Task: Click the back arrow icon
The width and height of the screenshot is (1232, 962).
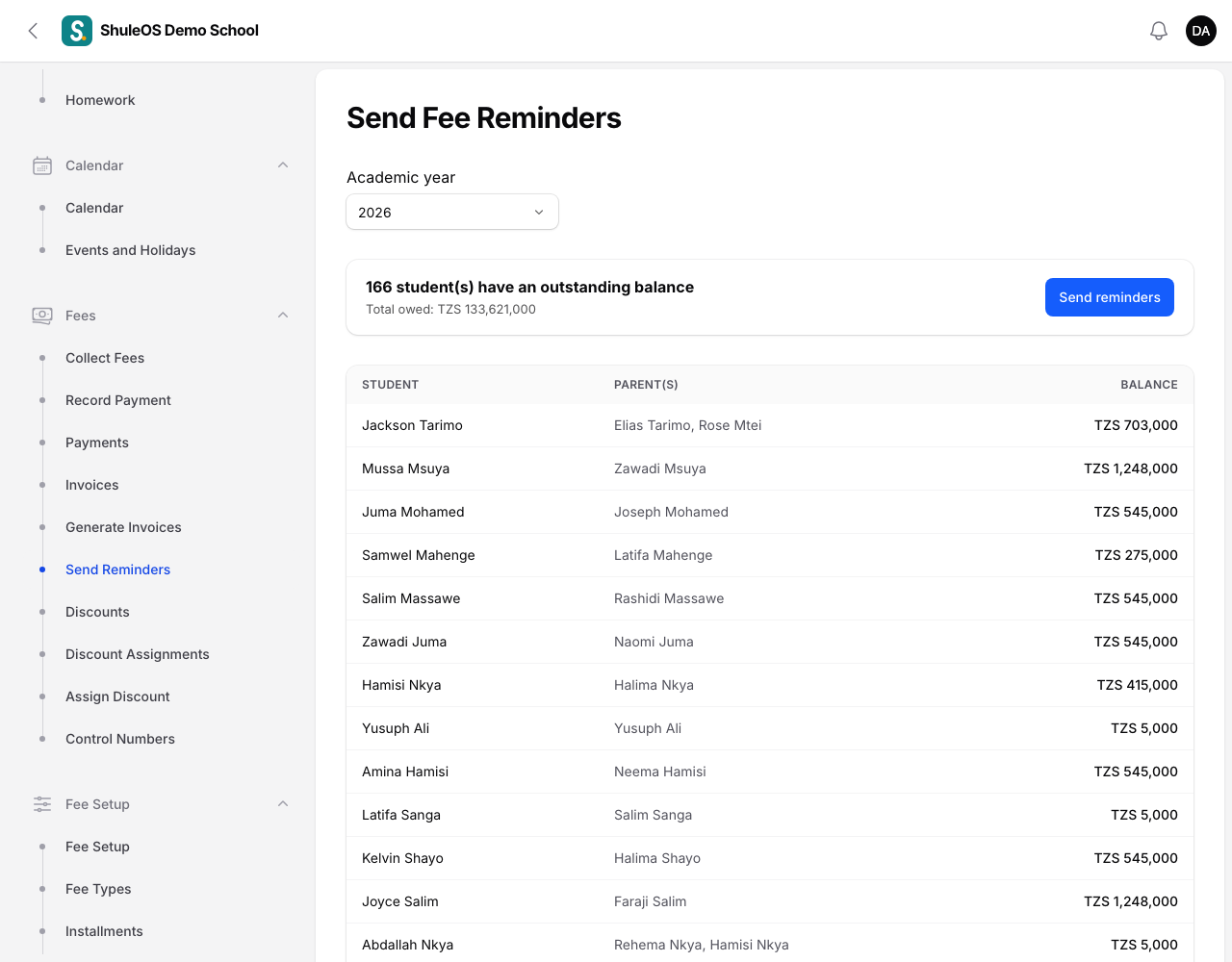Action: point(33,31)
